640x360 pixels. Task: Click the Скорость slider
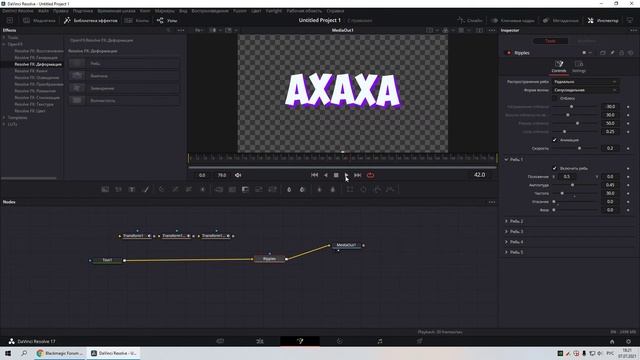(576, 149)
